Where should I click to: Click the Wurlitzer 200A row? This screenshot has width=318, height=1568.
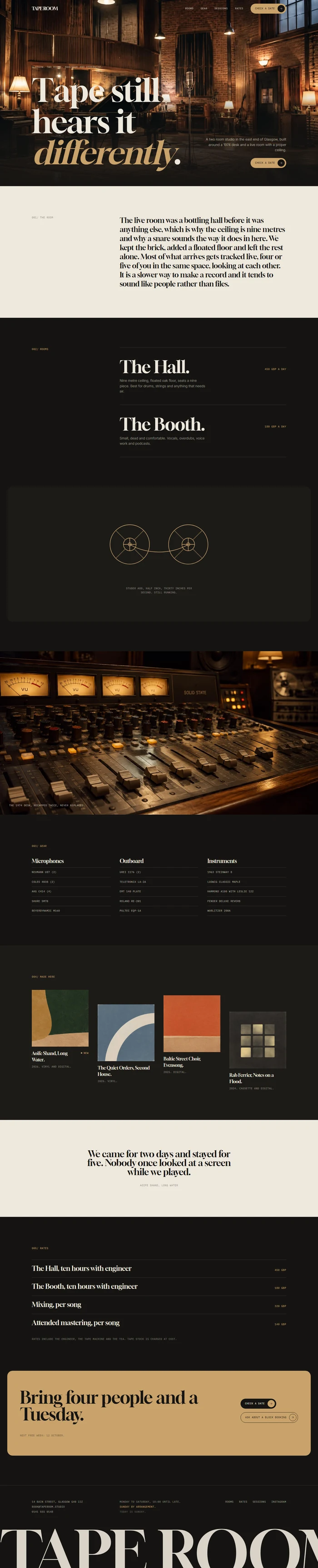247,911
